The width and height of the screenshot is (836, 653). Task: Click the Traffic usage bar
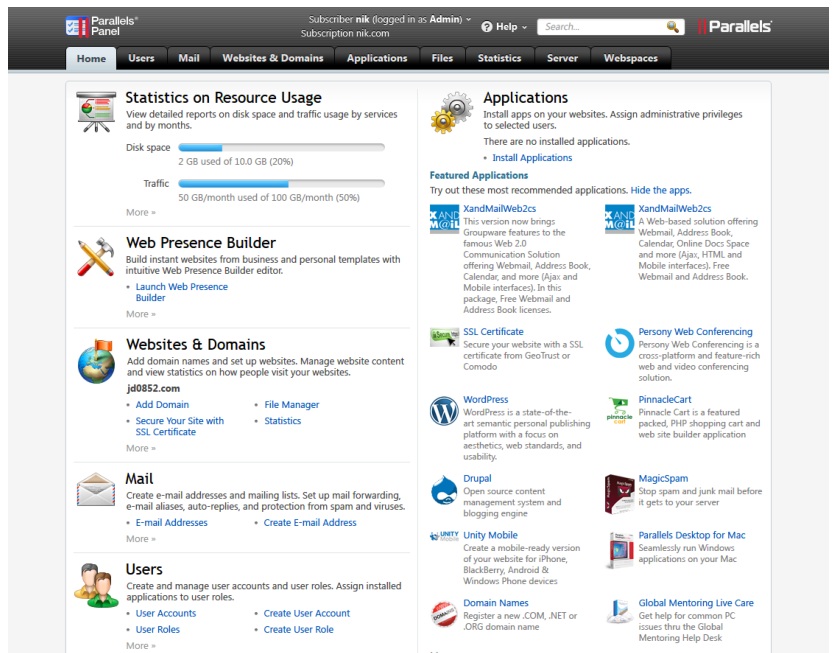(x=282, y=184)
